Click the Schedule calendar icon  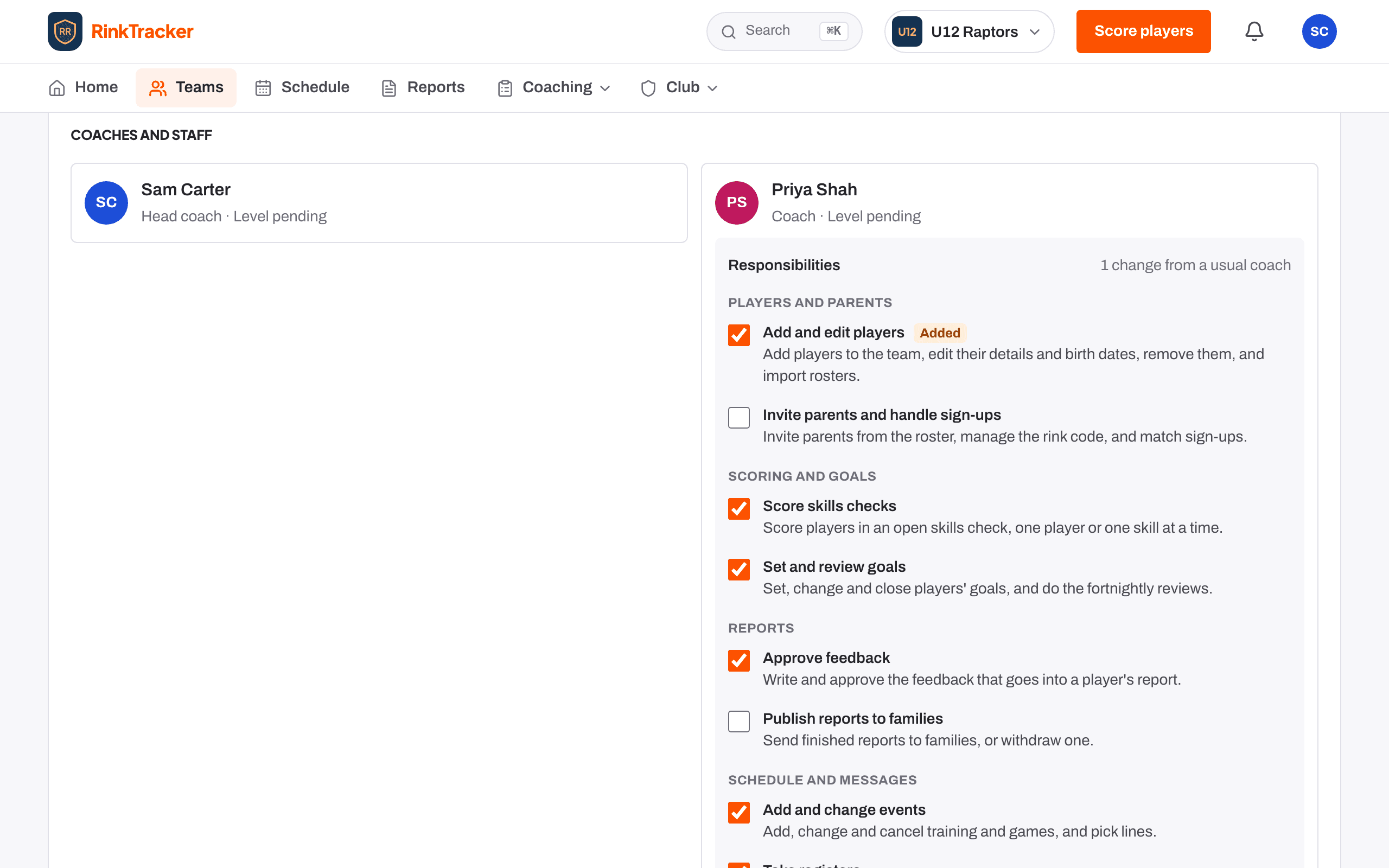click(x=263, y=88)
